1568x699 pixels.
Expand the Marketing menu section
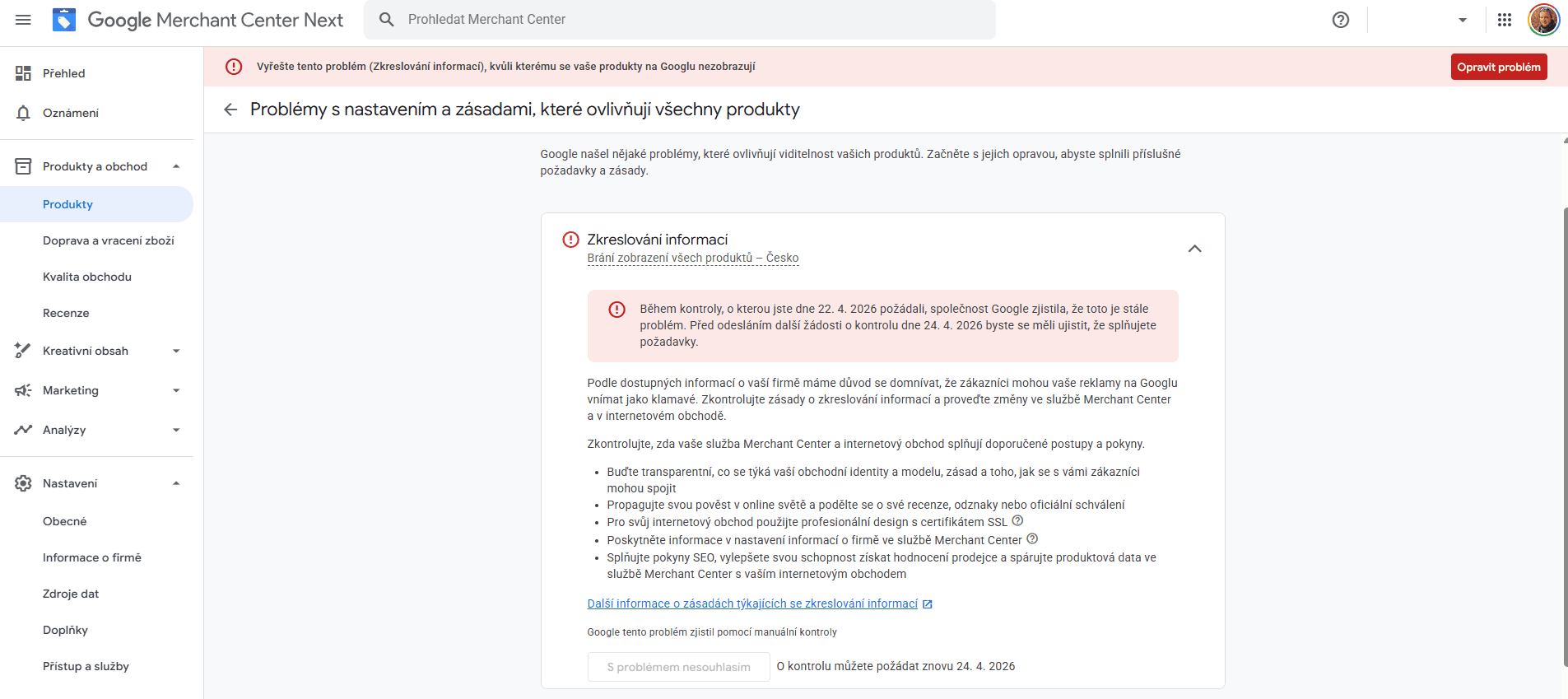tap(176, 390)
